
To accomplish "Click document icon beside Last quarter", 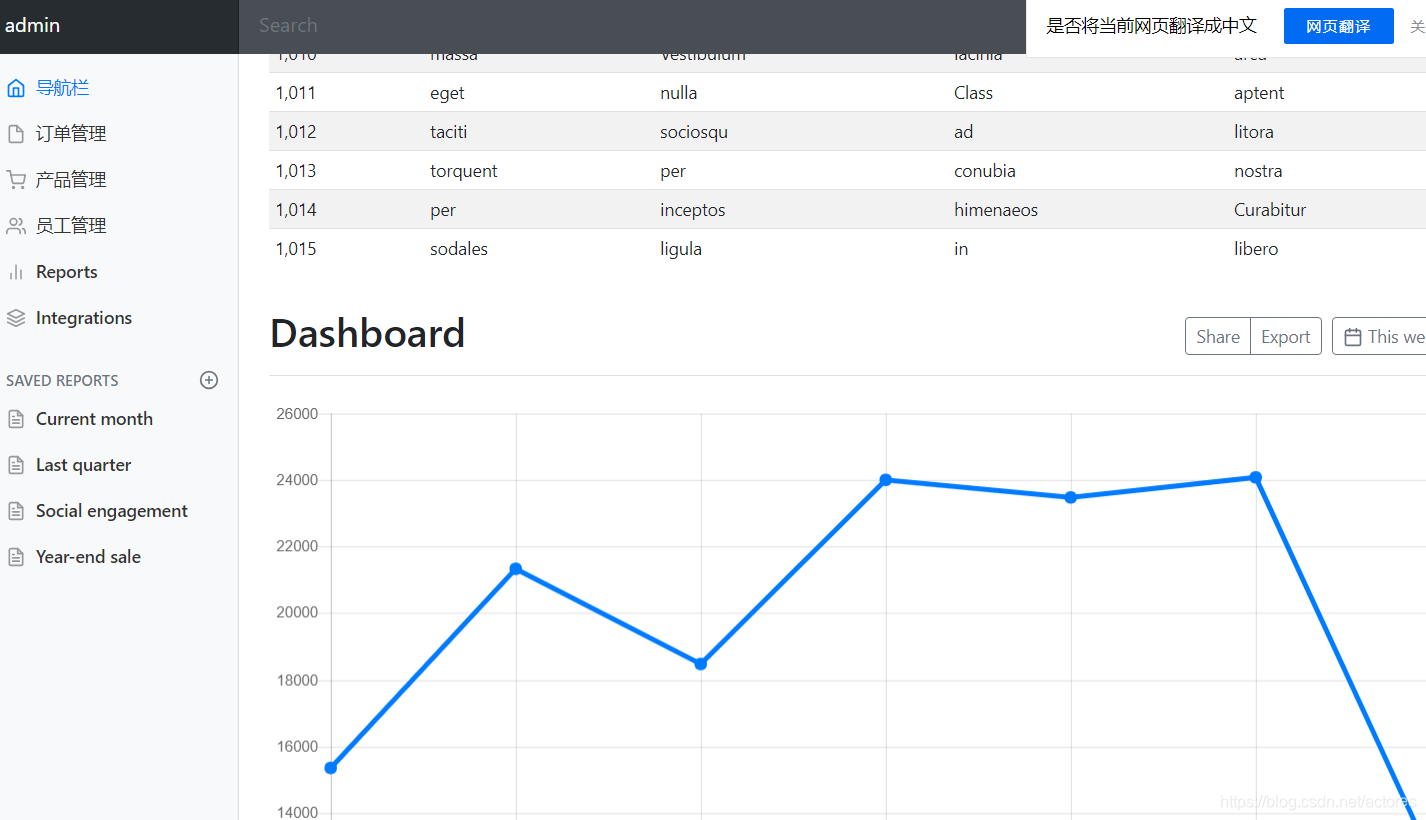I will pyautogui.click(x=15, y=465).
